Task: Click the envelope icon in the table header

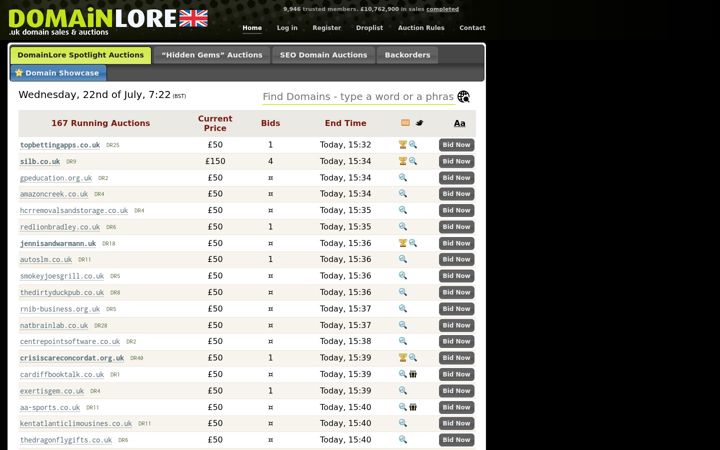Action: tap(405, 123)
